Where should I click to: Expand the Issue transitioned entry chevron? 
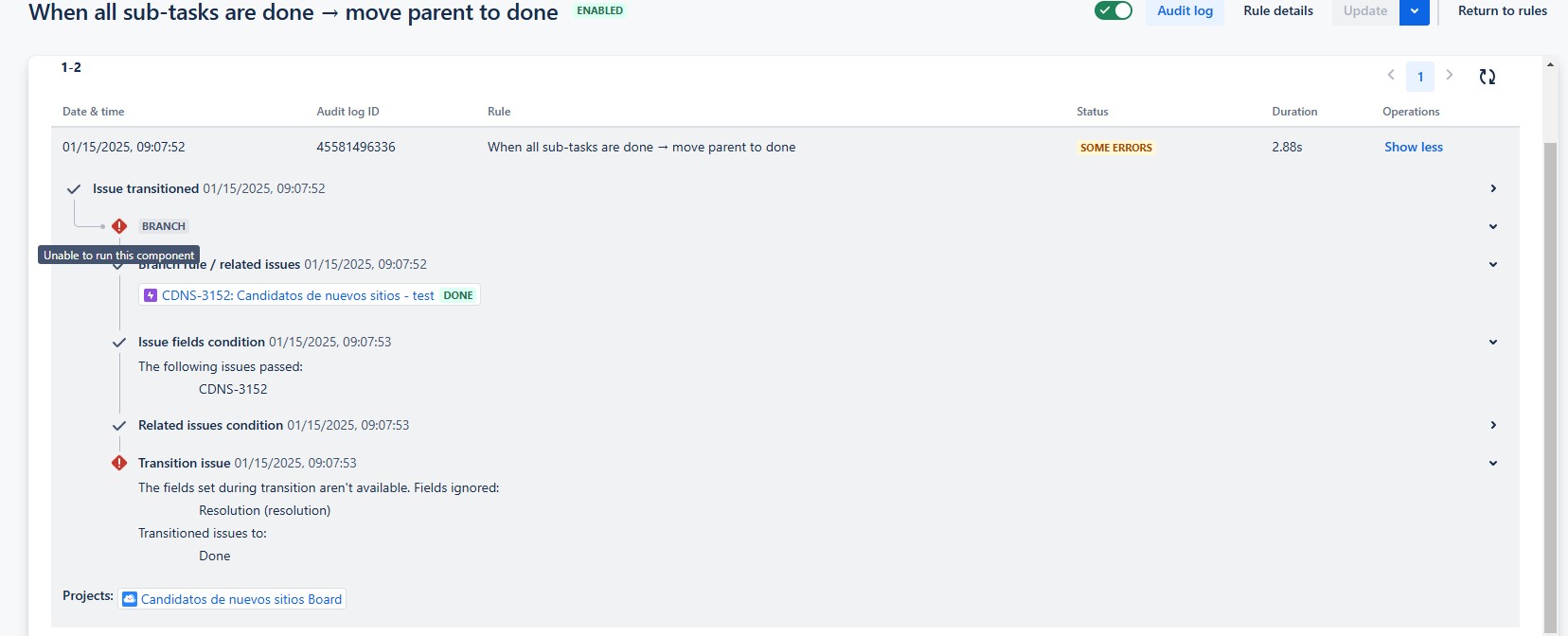[1493, 188]
